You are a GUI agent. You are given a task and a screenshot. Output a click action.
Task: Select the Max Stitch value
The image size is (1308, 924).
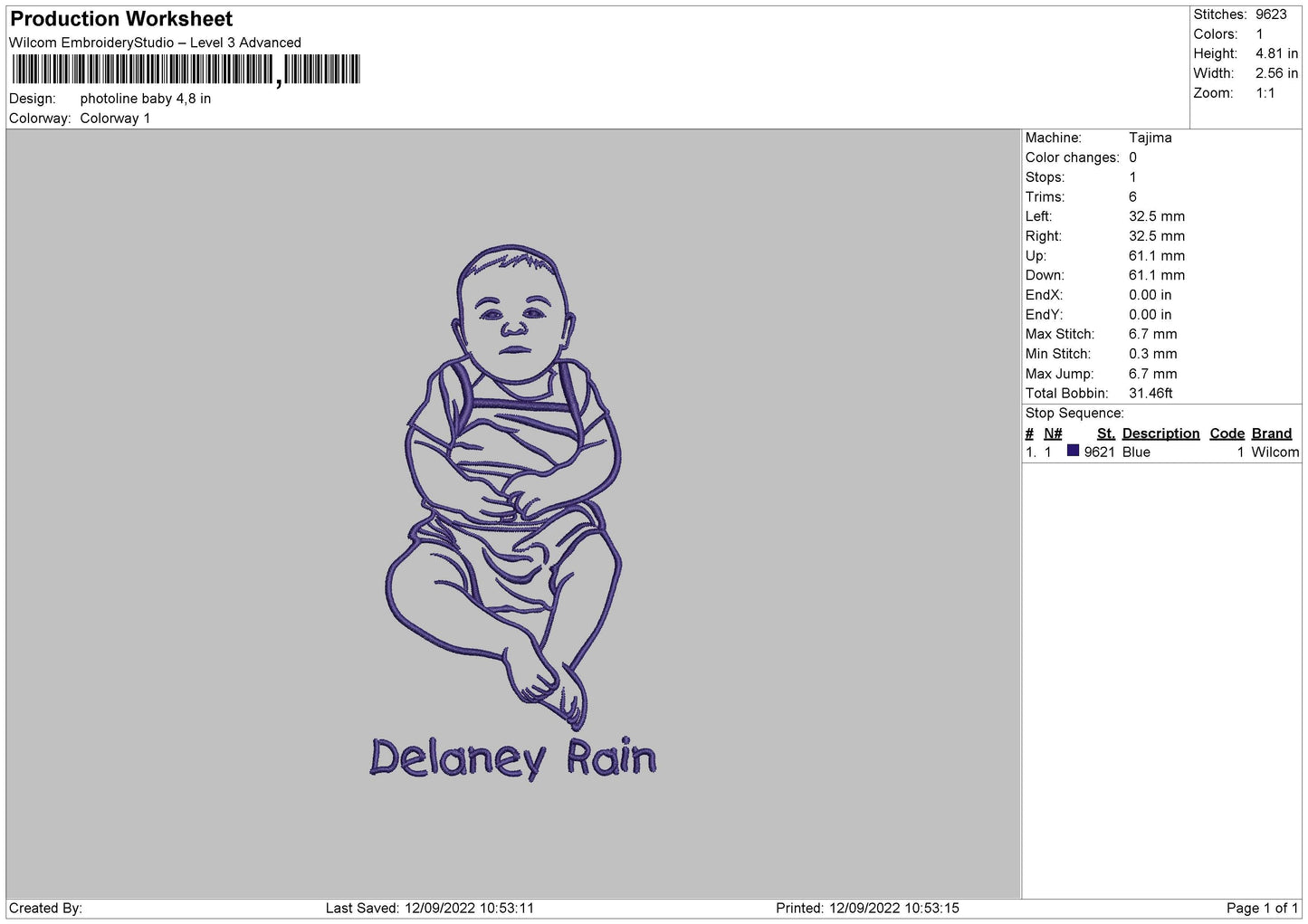pyautogui.click(x=1153, y=334)
